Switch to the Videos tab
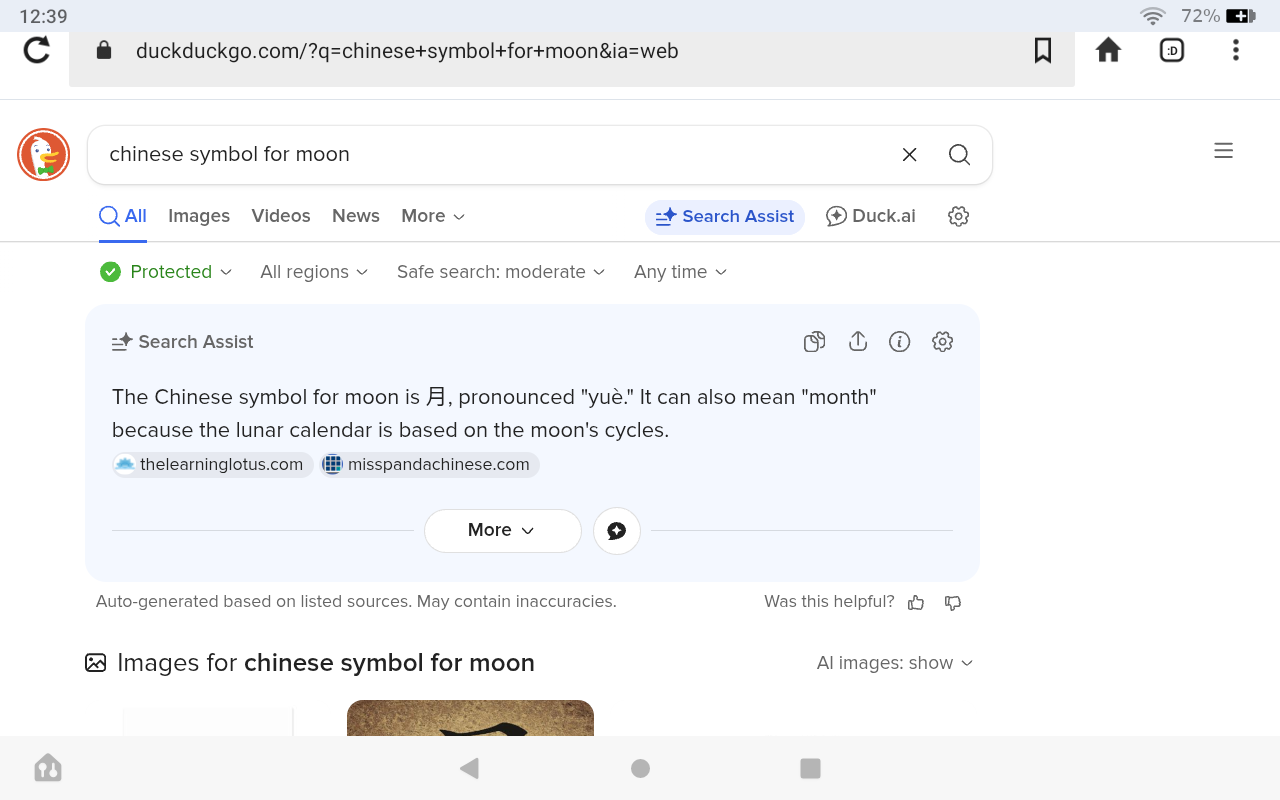1280x800 pixels. (x=281, y=216)
